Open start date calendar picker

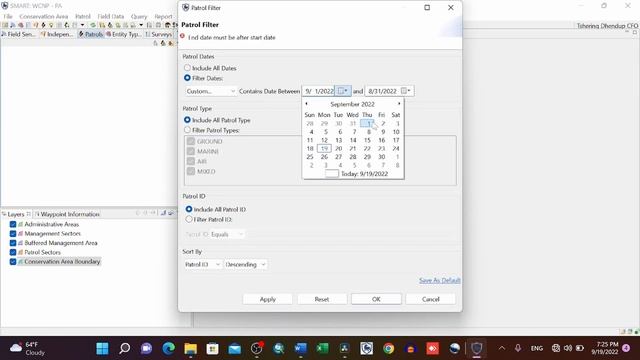pyautogui.click(x=343, y=91)
